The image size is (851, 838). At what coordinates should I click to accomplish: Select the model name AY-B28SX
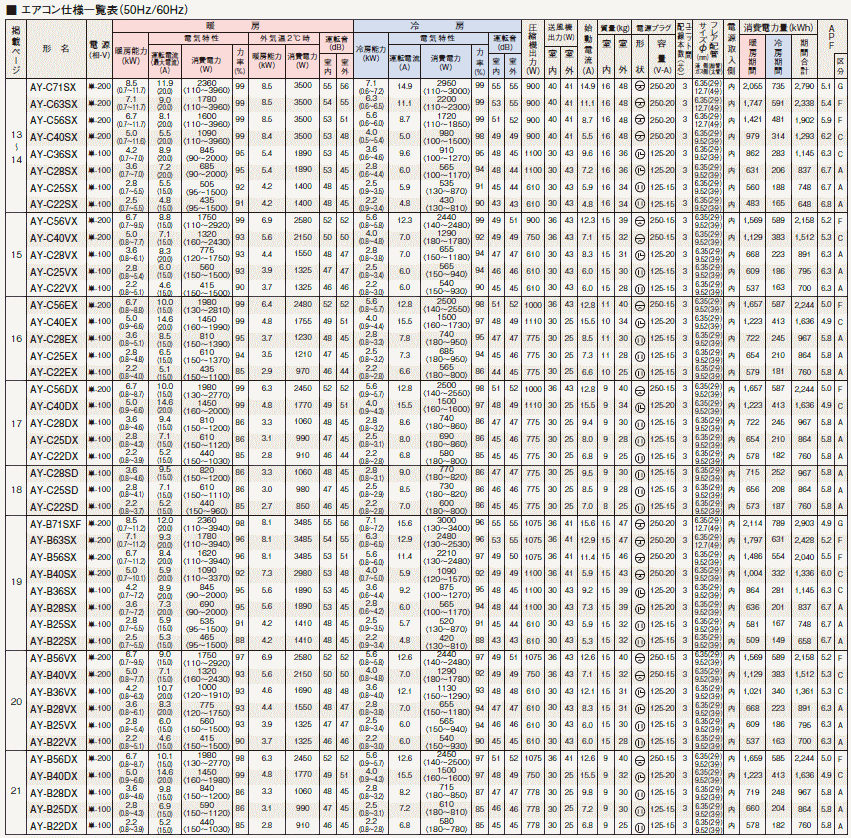click(x=53, y=608)
